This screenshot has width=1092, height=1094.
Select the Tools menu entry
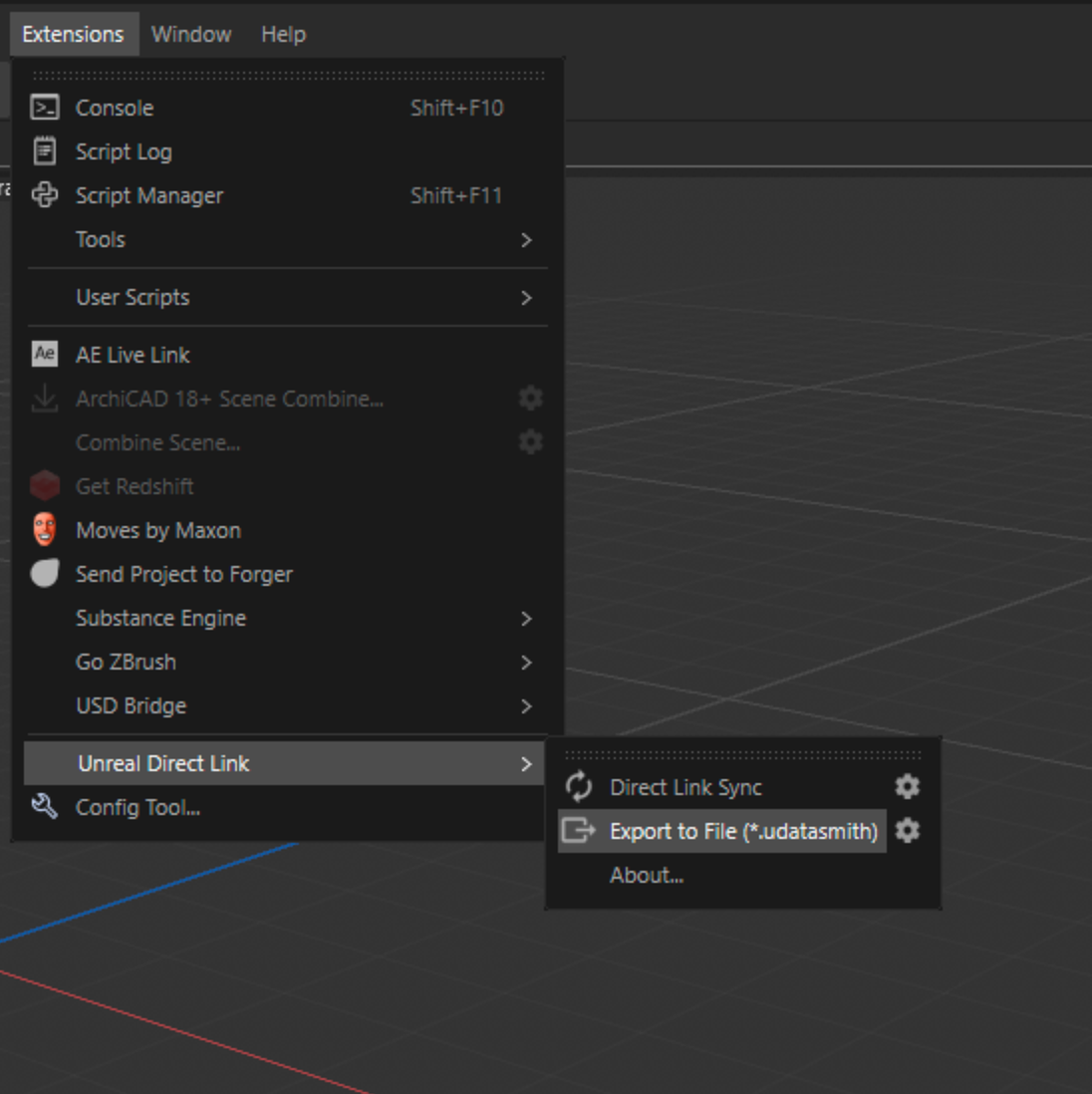pos(101,240)
